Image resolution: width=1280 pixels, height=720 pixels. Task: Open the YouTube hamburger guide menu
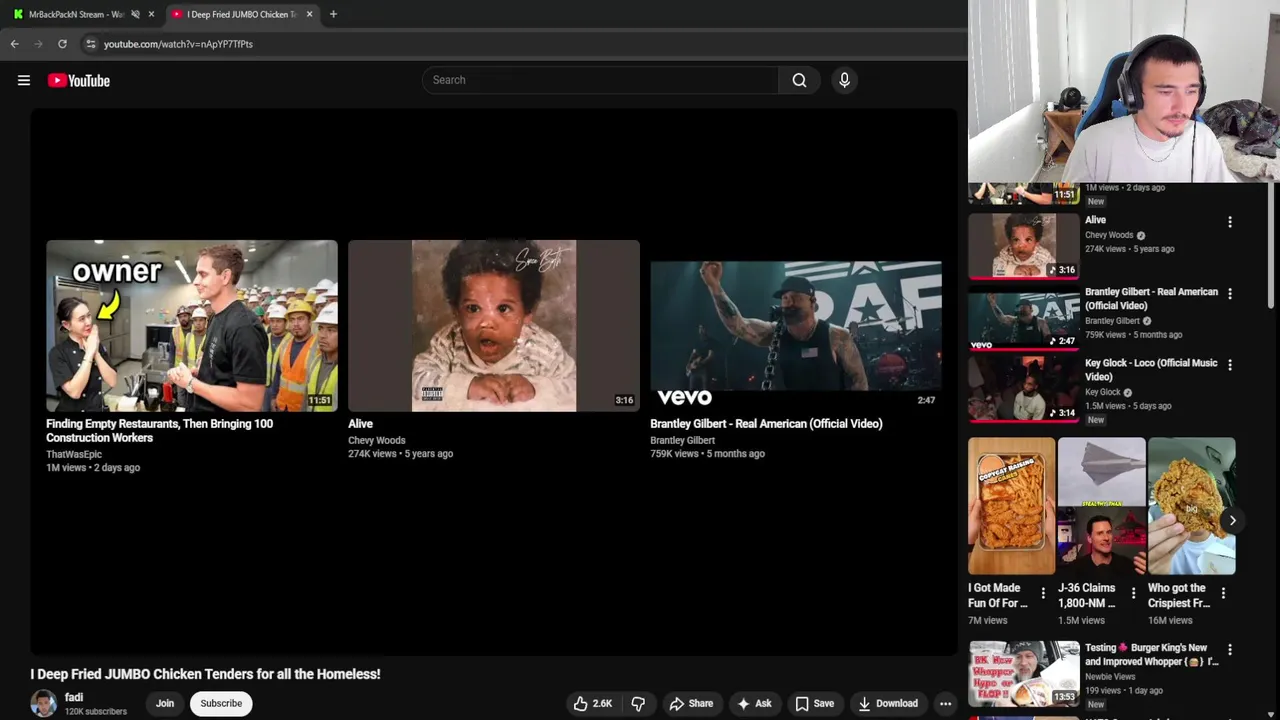point(24,81)
